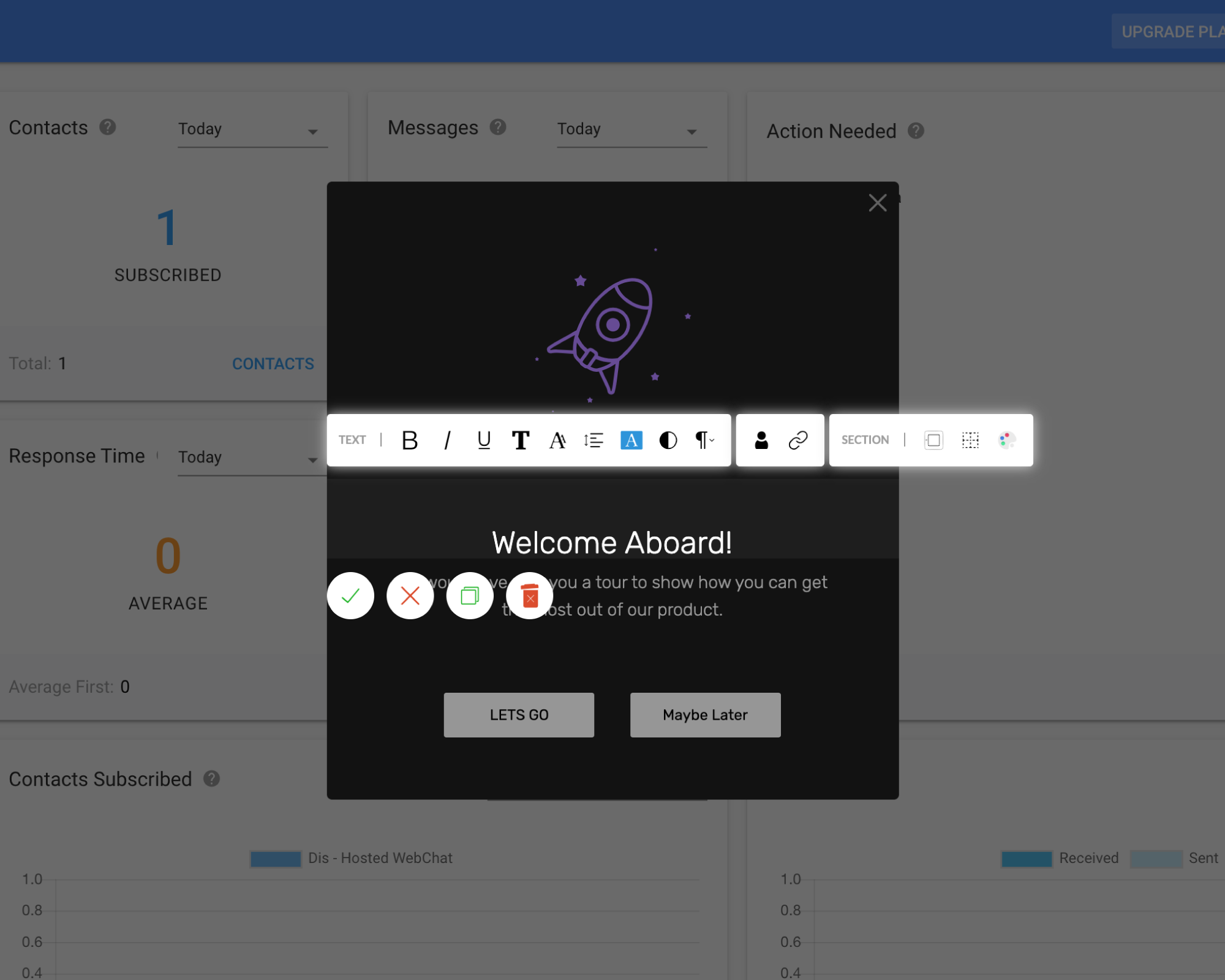Toggle the section padding grid icon
Image resolution: width=1225 pixels, height=980 pixels.
(970, 440)
